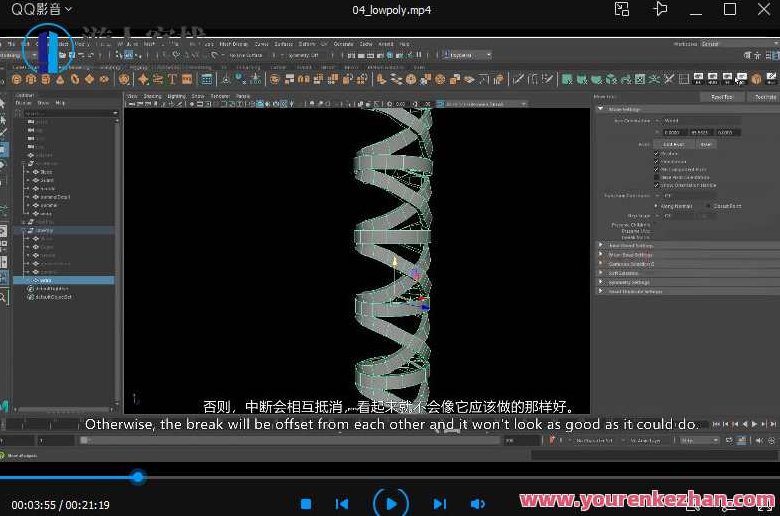
Task: Select the Along Normal radio button
Action: (x=656, y=206)
